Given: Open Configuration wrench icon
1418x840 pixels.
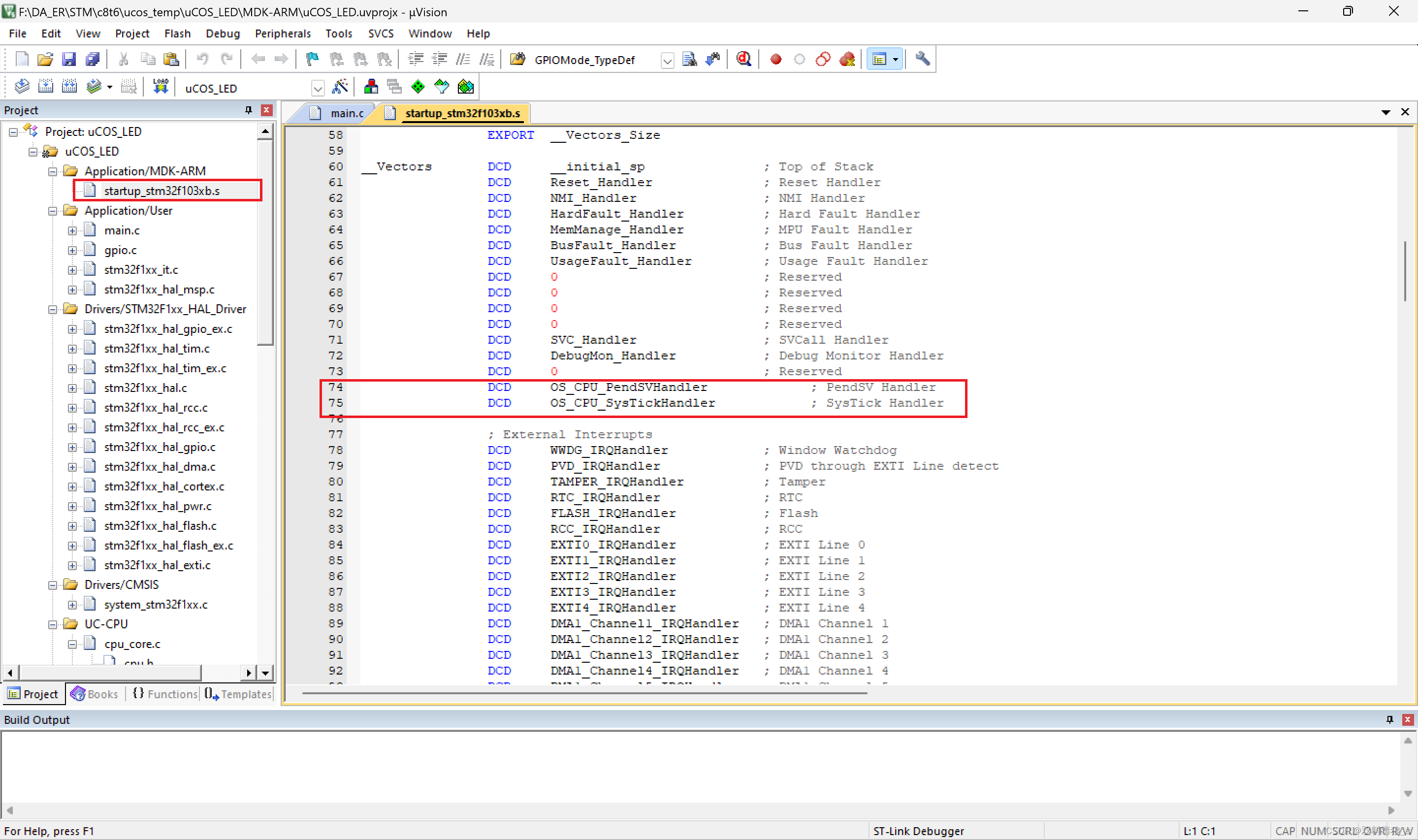Looking at the screenshot, I should click(x=922, y=59).
